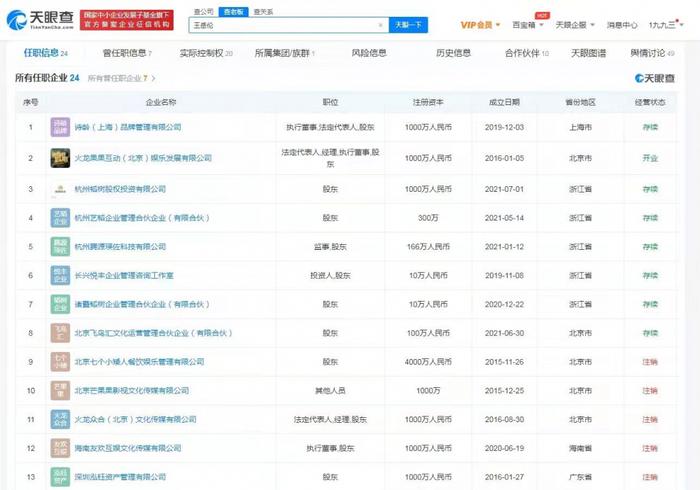Click the logo icon of 北京七个小矮人餐饮娱乐管理有限公司
This screenshot has height=490, width=700.
click(x=60, y=362)
